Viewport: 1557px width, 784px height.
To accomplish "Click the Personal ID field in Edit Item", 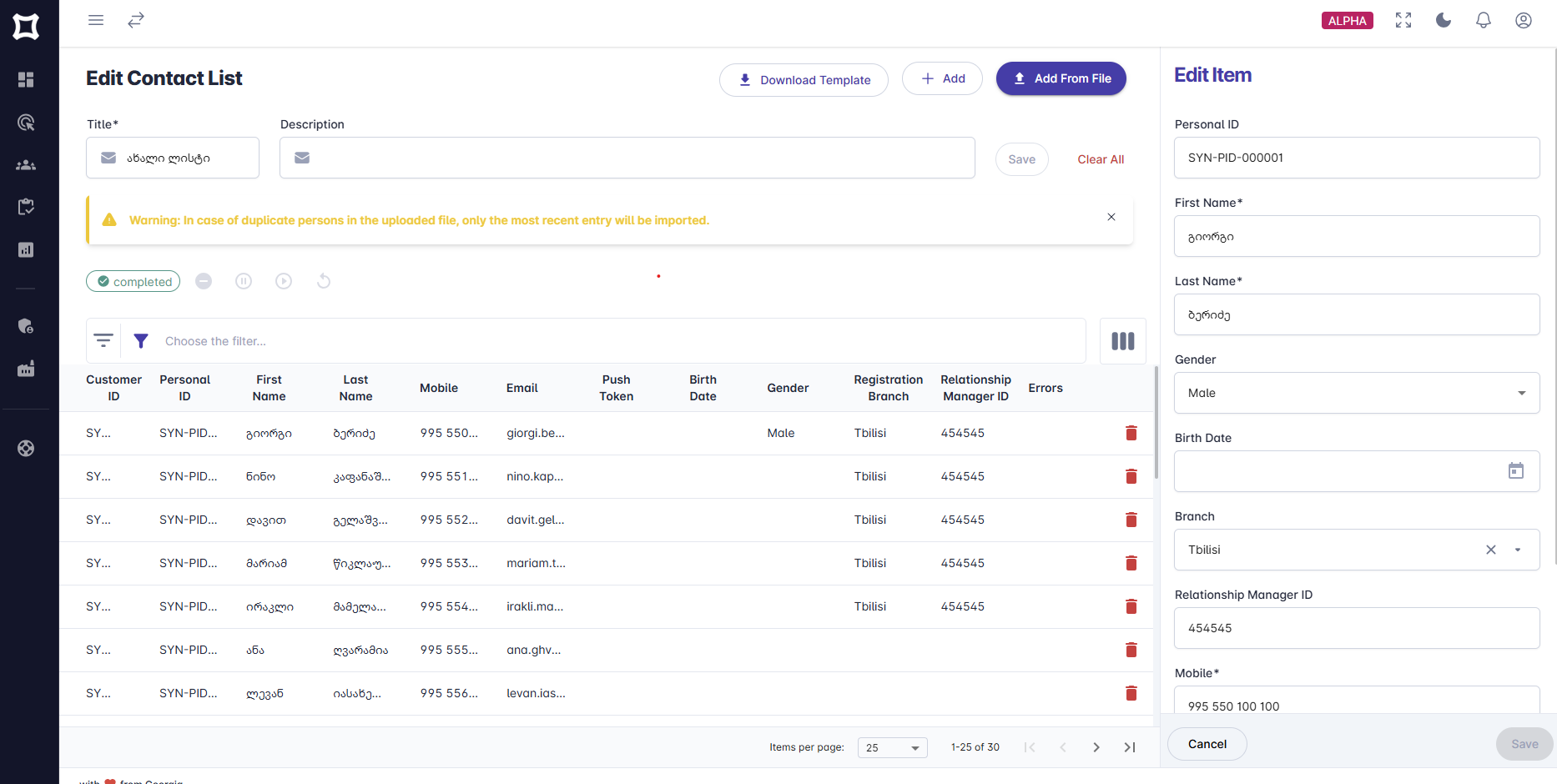I will tap(1357, 158).
